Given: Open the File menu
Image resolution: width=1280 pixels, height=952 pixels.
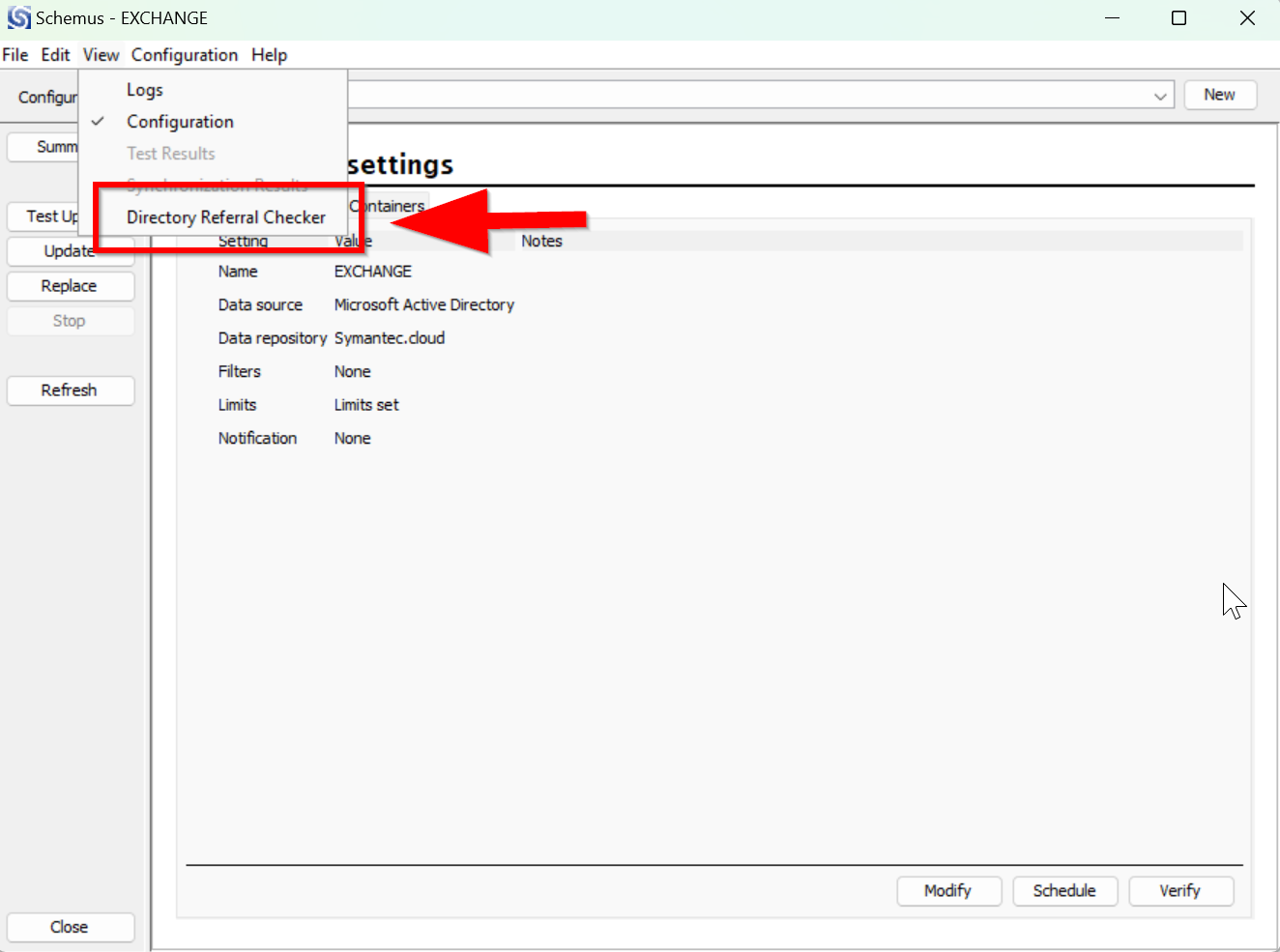Looking at the screenshot, I should tap(15, 55).
